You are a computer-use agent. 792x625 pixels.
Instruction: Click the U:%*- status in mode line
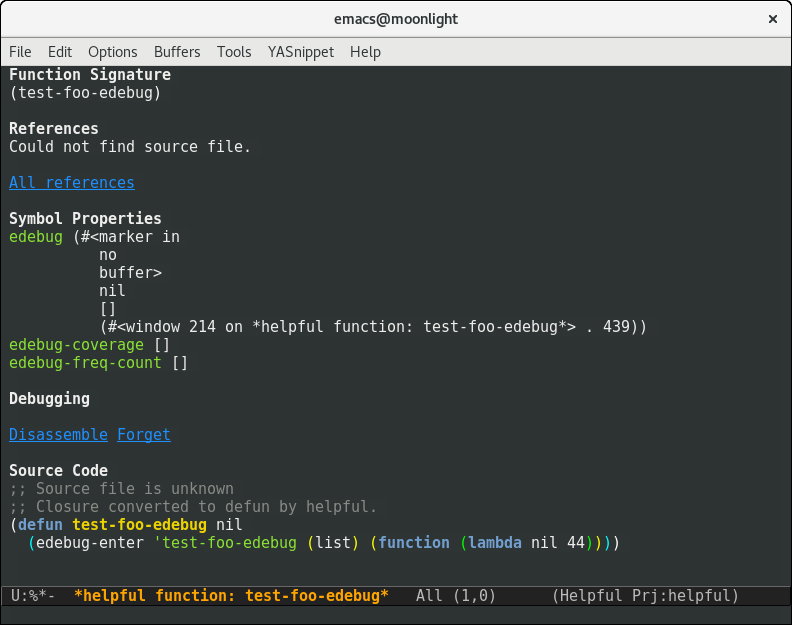click(33, 596)
